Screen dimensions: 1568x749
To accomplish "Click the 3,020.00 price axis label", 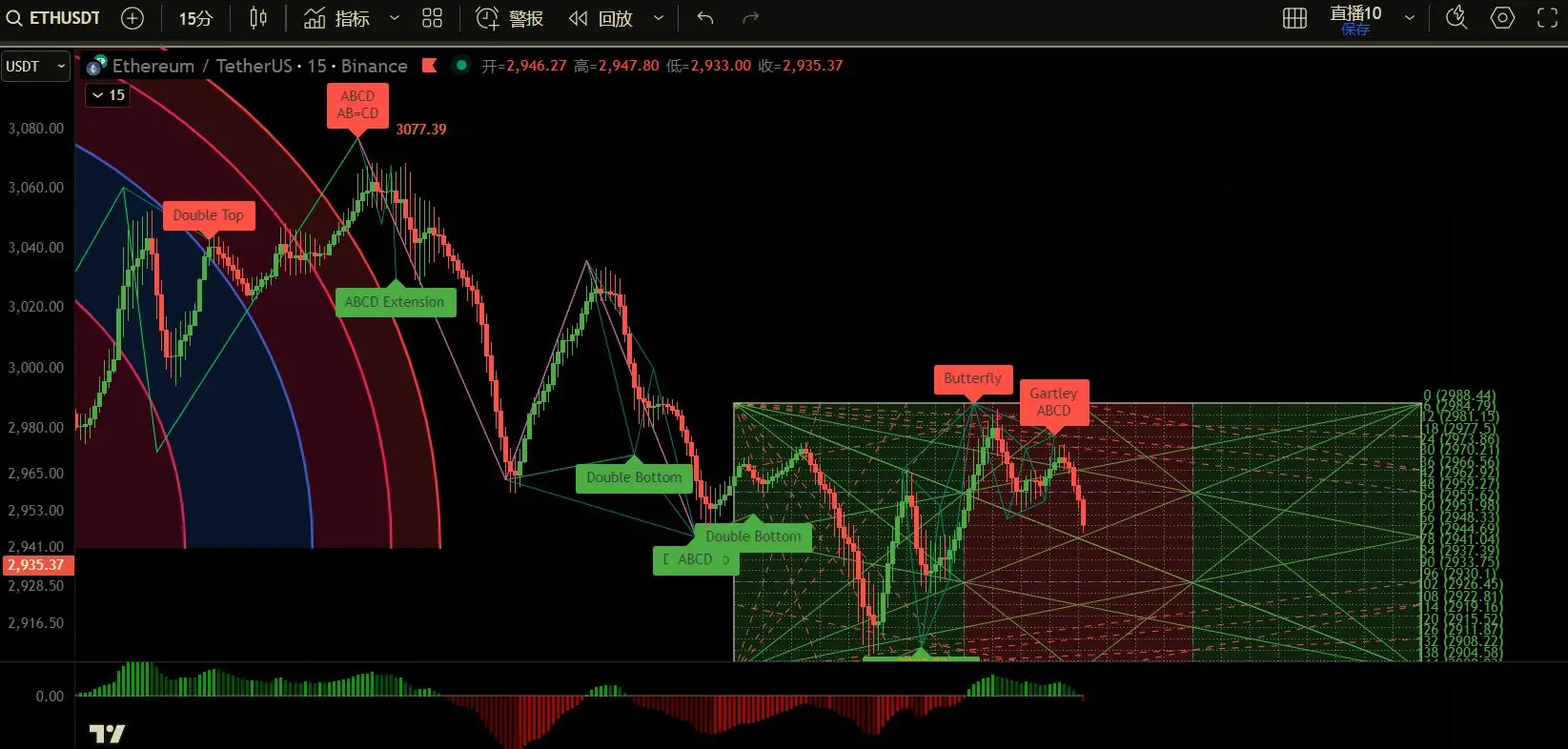I will point(36,307).
